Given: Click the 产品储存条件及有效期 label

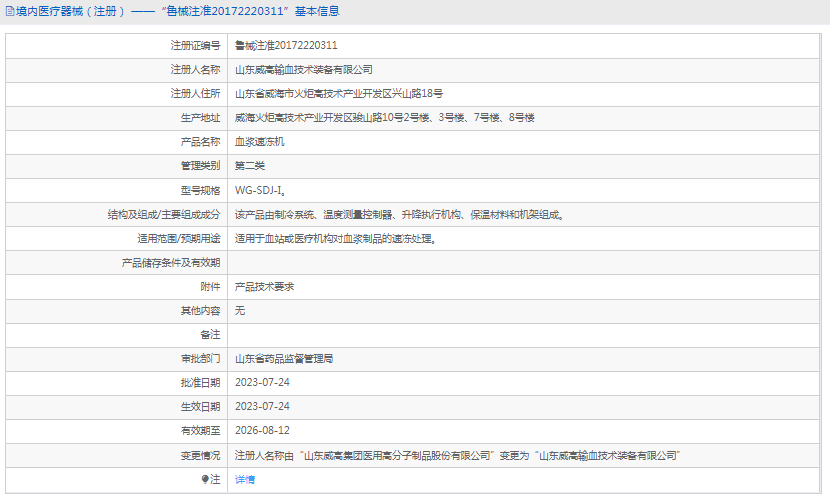Looking at the screenshot, I should click(171, 263).
